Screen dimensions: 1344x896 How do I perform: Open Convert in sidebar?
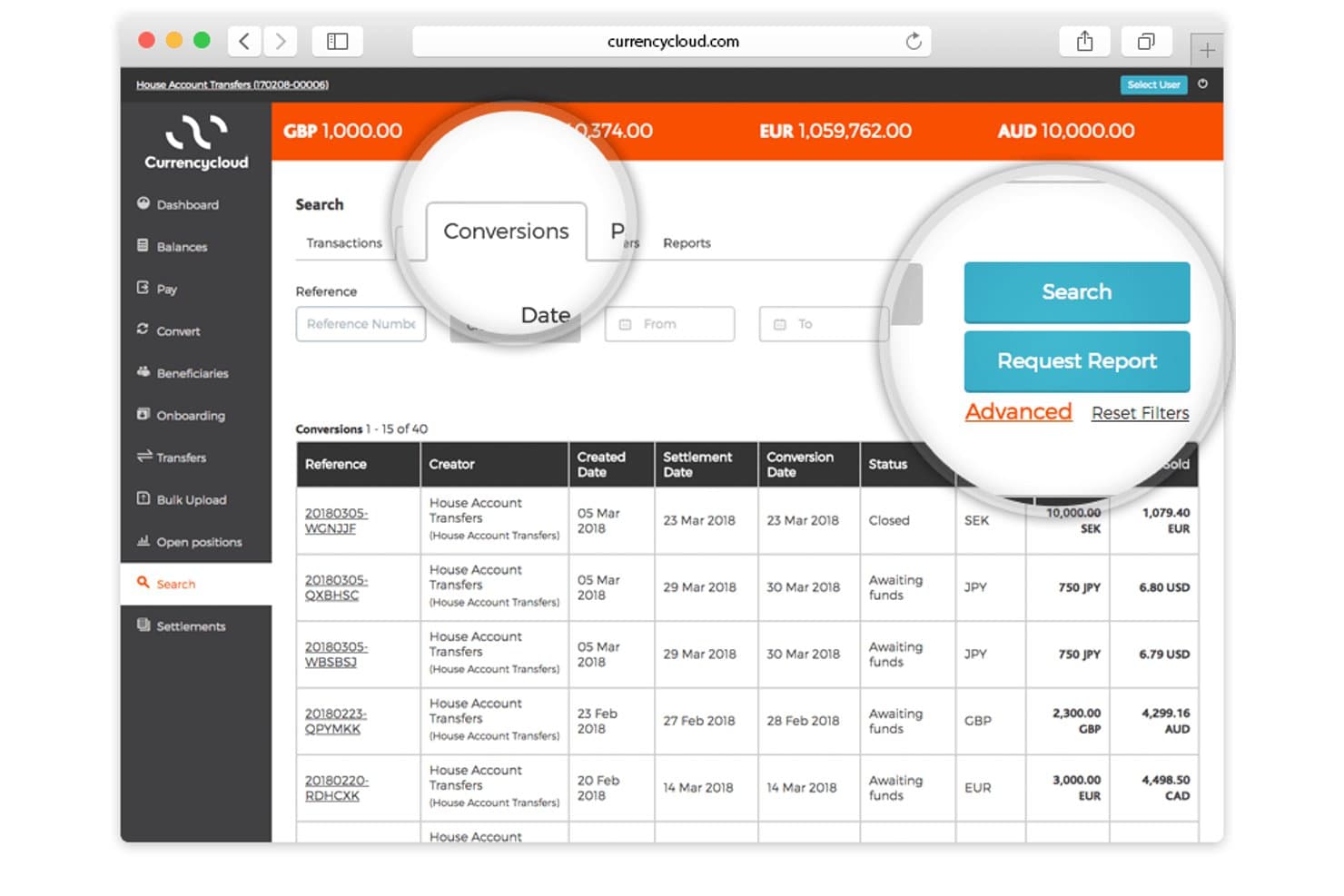click(168, 330)
